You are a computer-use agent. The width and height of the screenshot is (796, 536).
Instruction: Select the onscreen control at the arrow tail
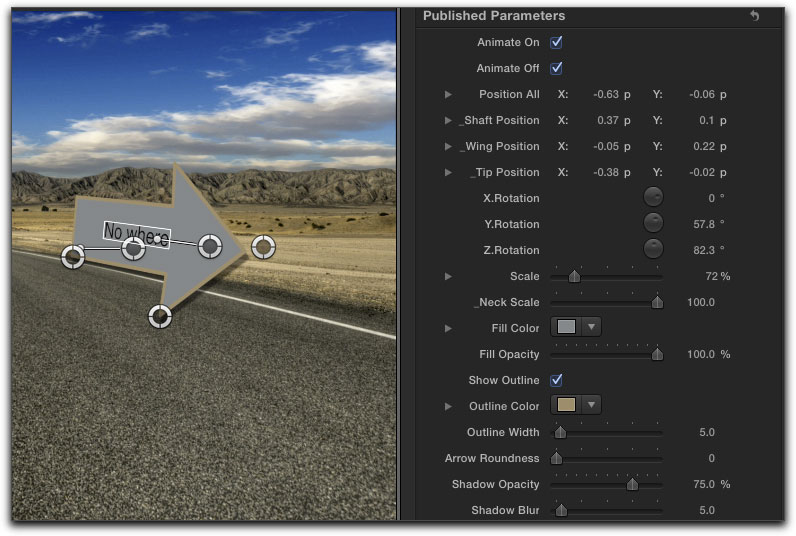pyautogui.click(x=73, y=256)
